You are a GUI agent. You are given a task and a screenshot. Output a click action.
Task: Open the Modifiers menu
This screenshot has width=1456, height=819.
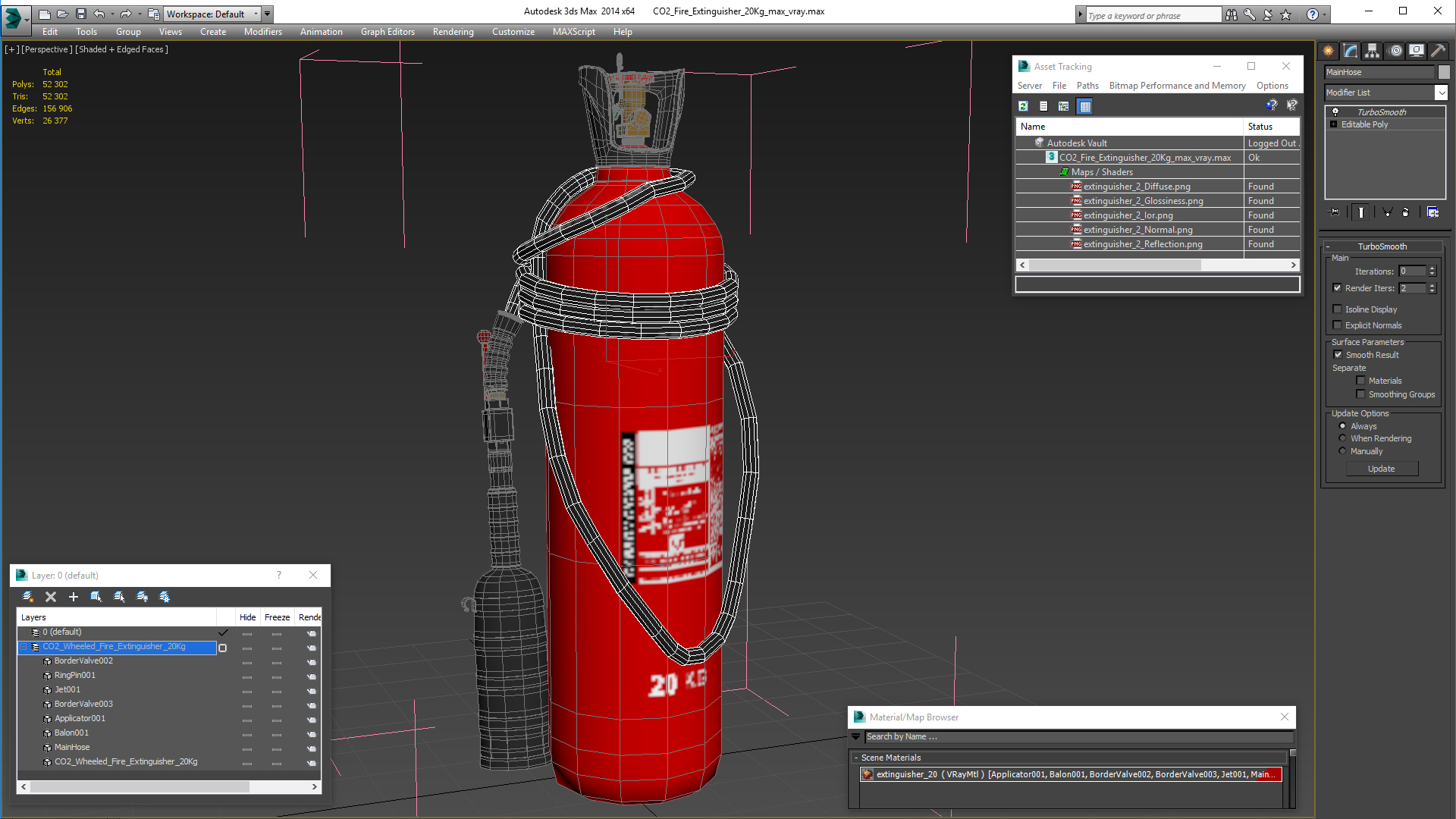262,32
